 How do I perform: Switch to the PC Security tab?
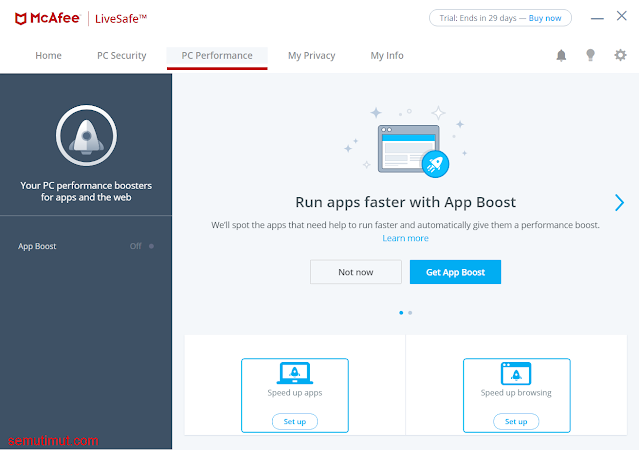click(121, 55)
